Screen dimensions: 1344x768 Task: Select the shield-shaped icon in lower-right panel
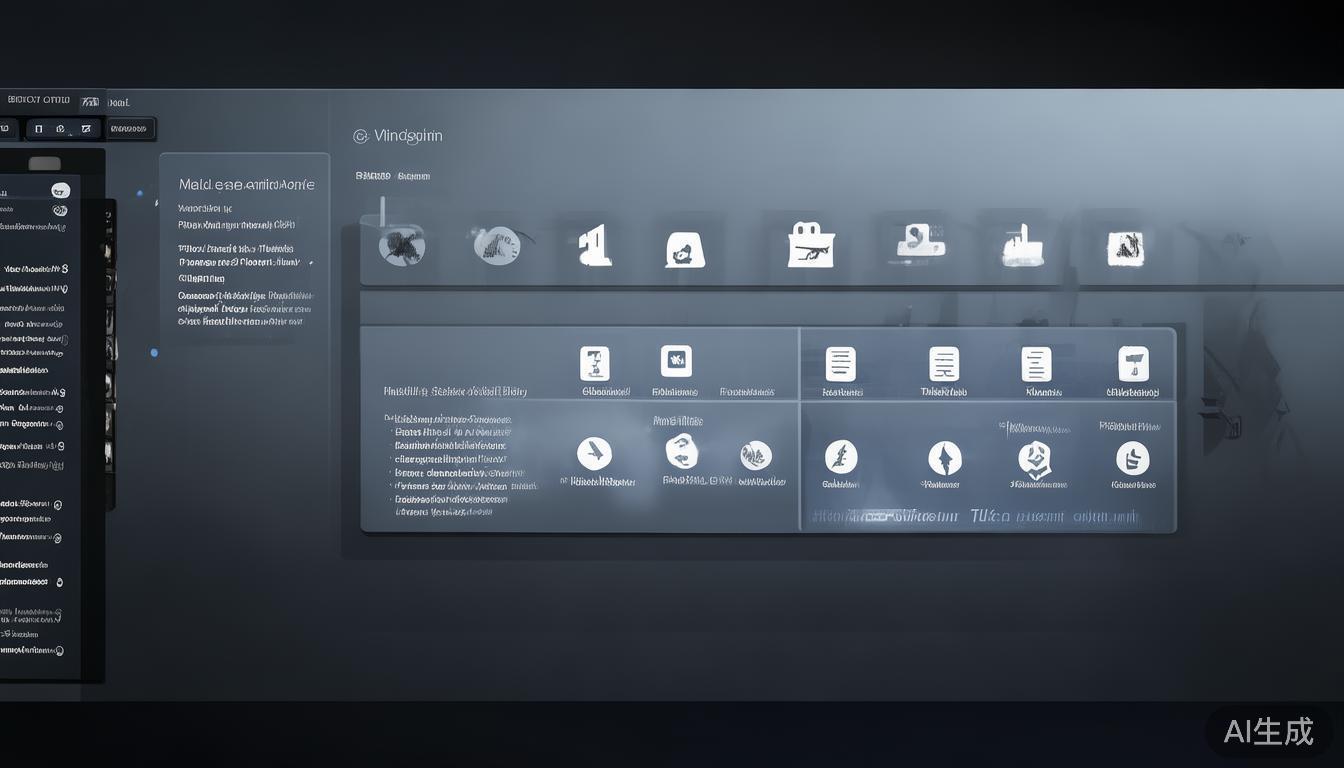1034,459
